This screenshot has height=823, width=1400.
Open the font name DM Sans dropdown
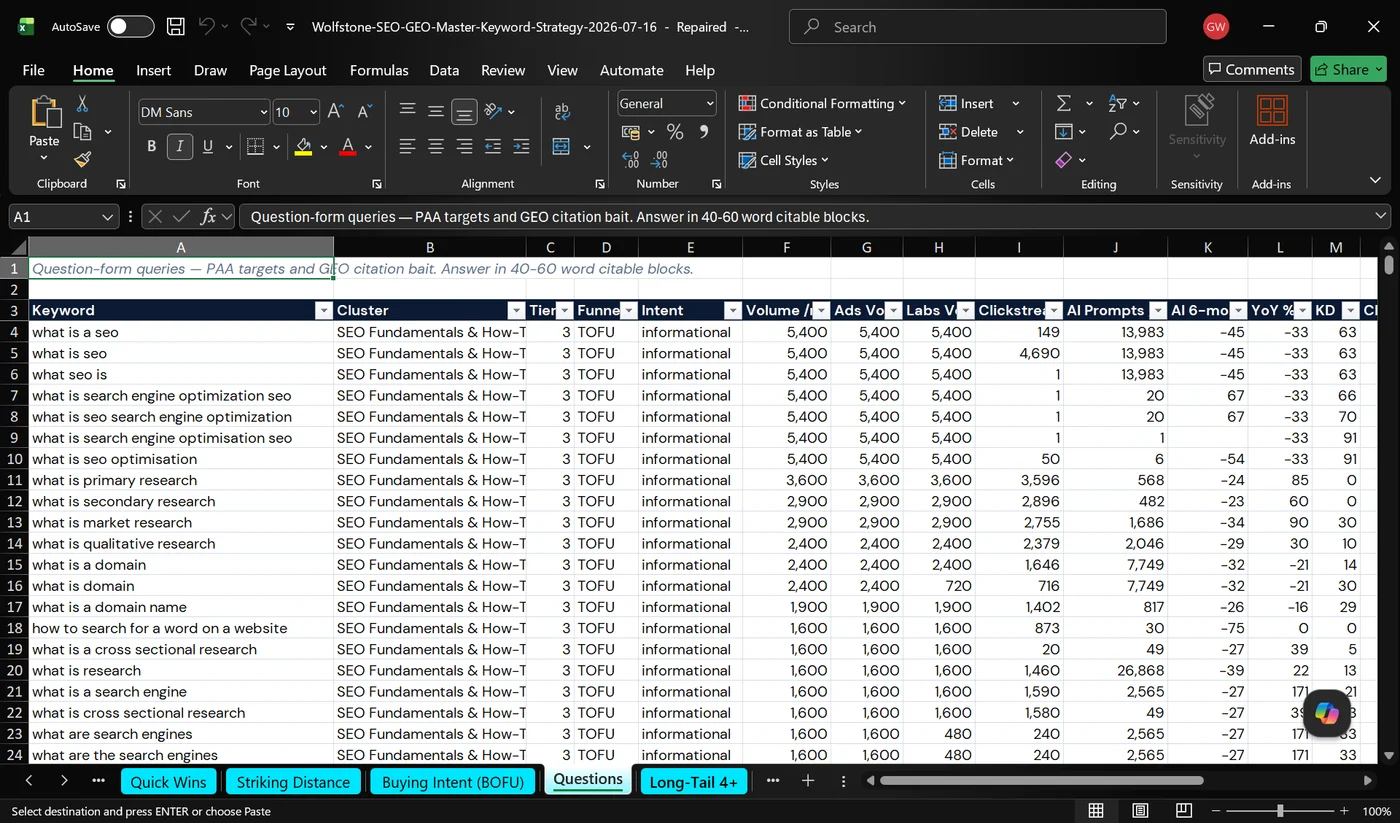pos(263,112)
